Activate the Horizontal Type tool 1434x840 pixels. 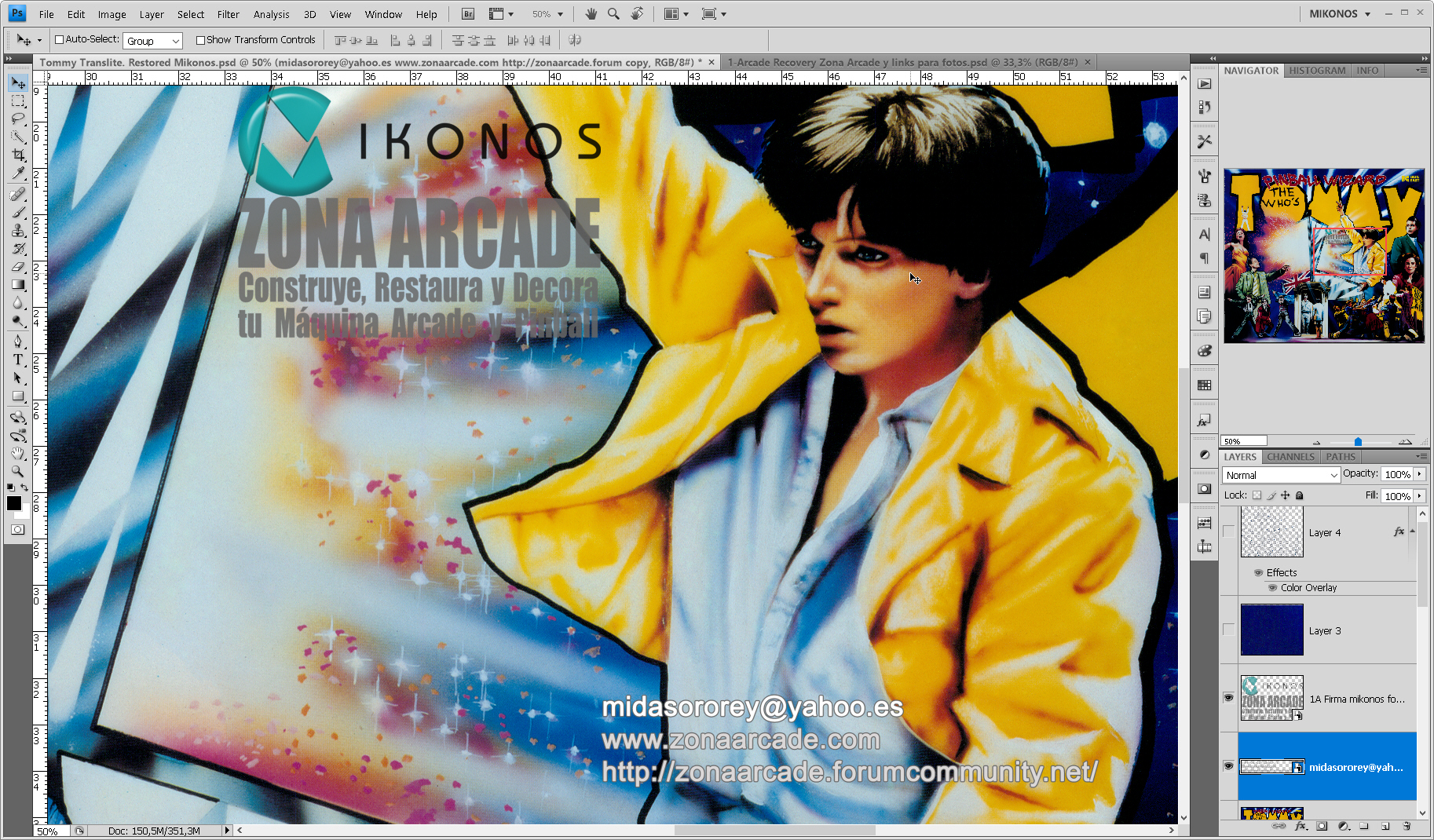click(x=17, y=360)
